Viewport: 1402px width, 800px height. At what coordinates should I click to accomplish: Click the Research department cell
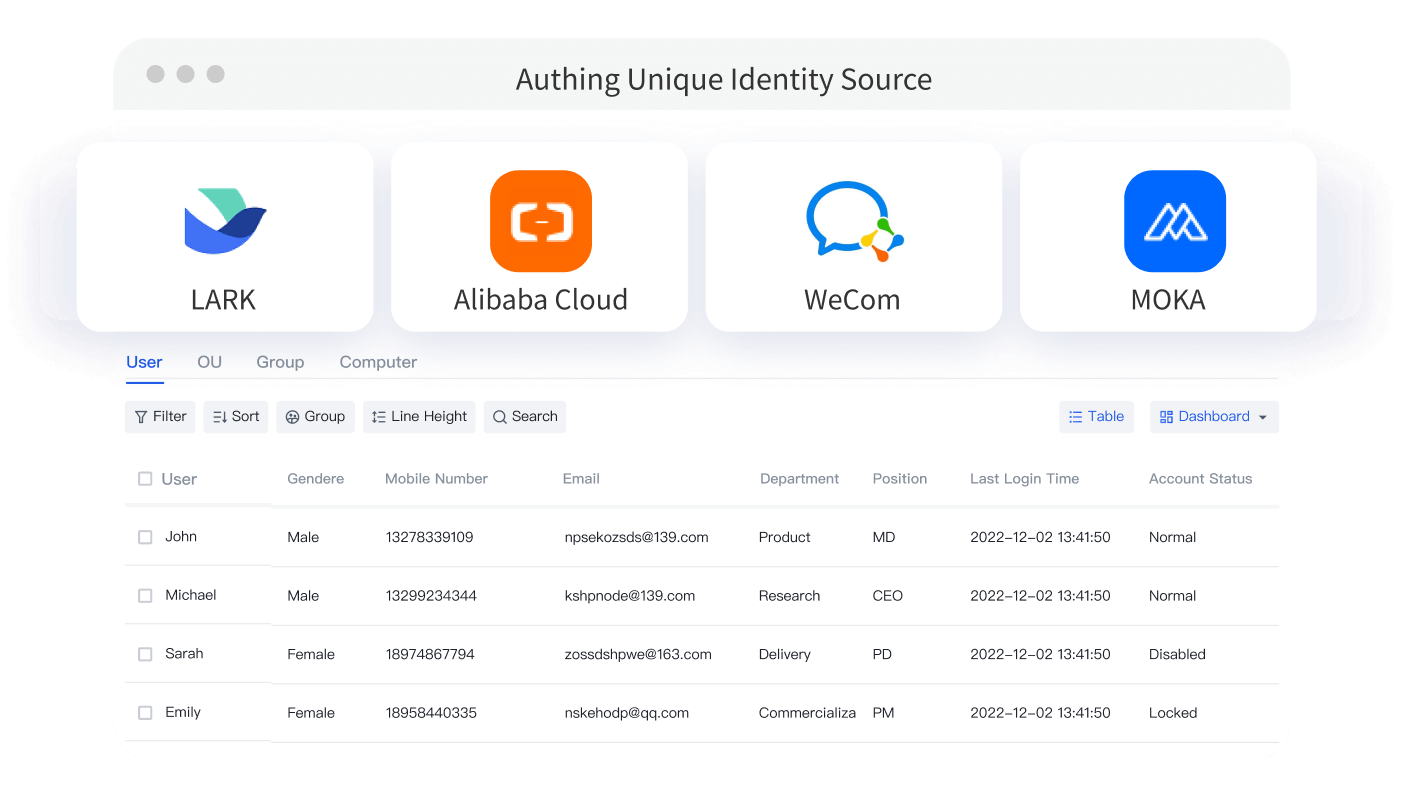point(790,596)
